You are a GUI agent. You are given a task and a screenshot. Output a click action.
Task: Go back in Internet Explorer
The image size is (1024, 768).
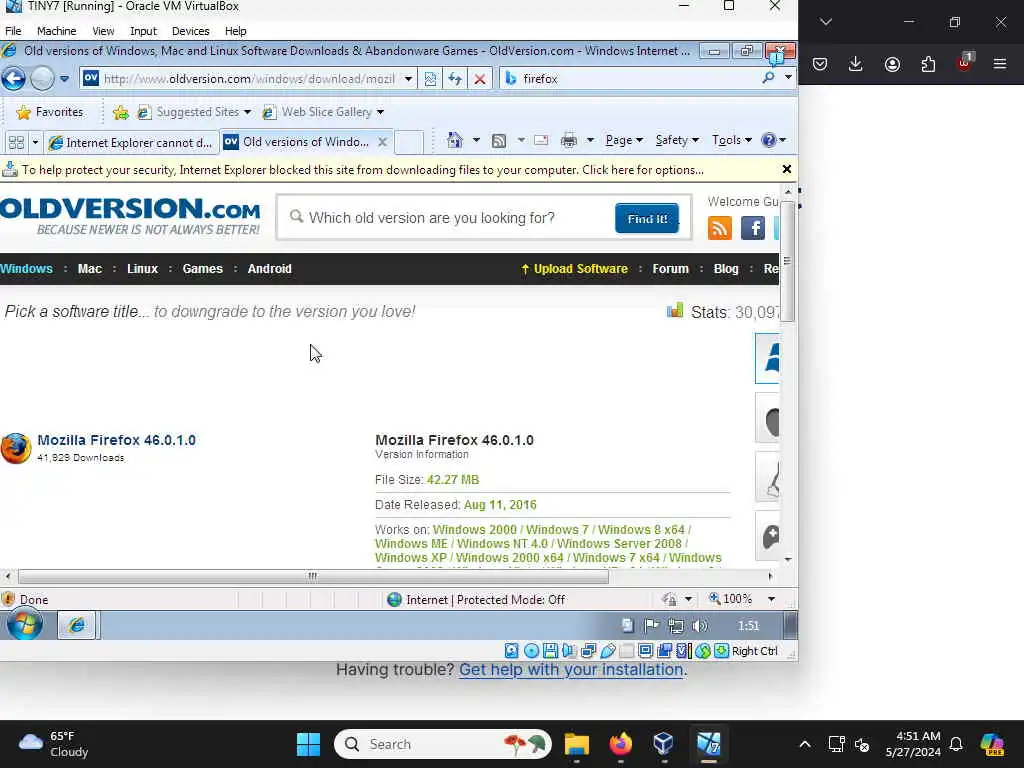pyautogui.click(x=13, y=79)
